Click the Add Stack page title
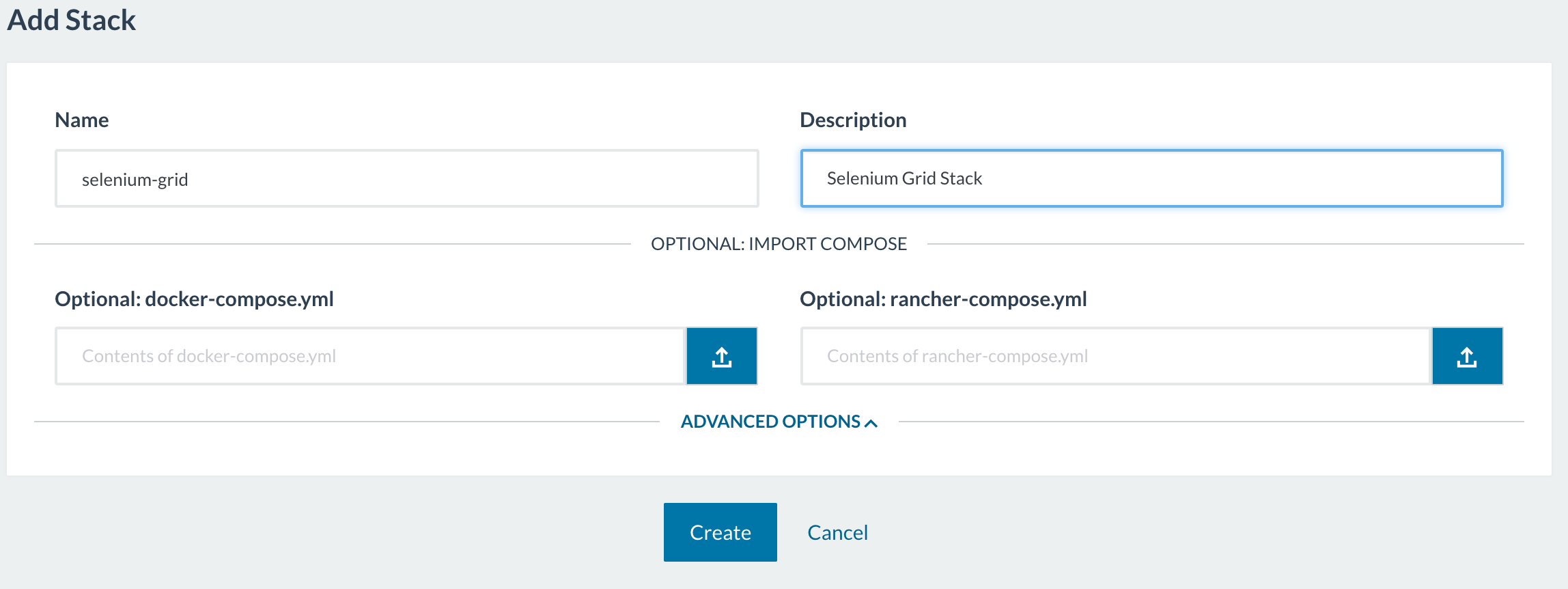Image resolution: width=1568 pixels, height=589 pixels. pos(72,20)
